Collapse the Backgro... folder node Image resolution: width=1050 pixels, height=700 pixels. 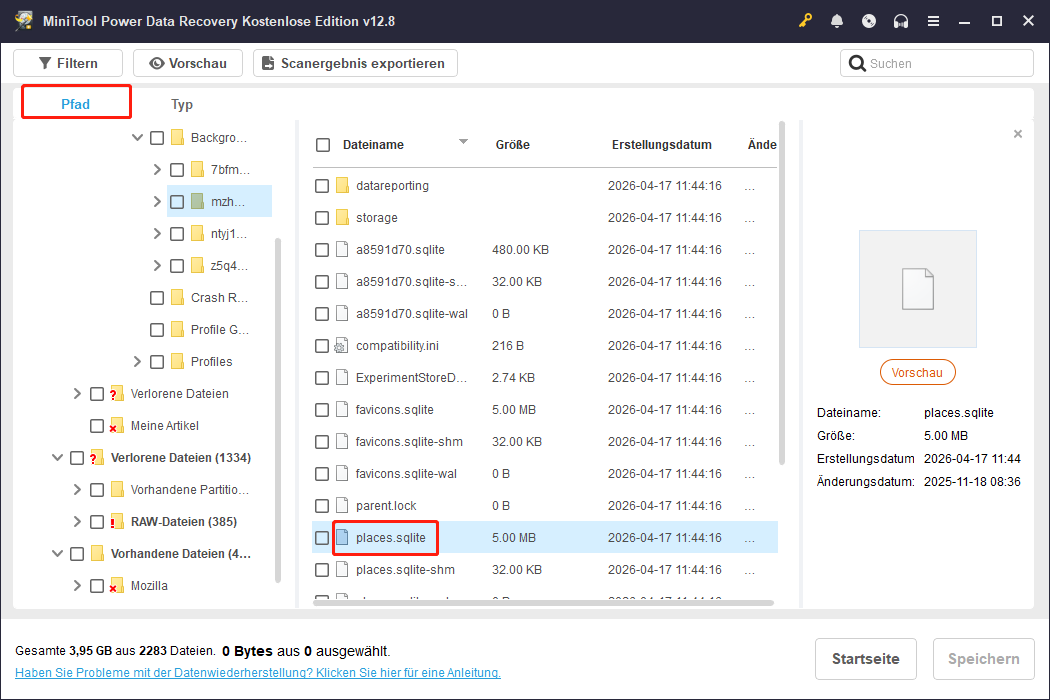pos(137,137)
